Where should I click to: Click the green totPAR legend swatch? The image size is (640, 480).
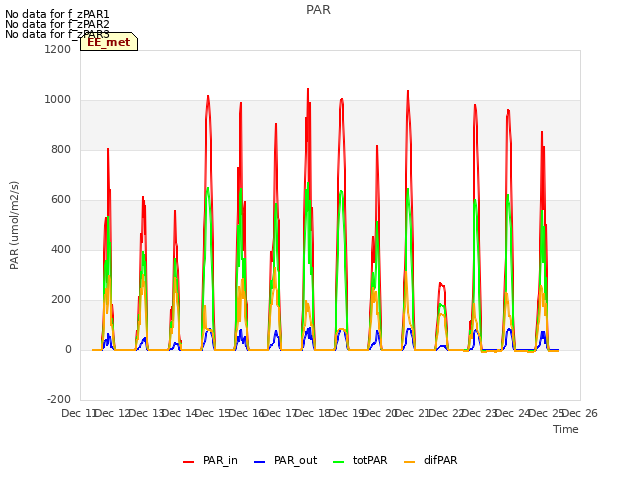coord(339,462)
